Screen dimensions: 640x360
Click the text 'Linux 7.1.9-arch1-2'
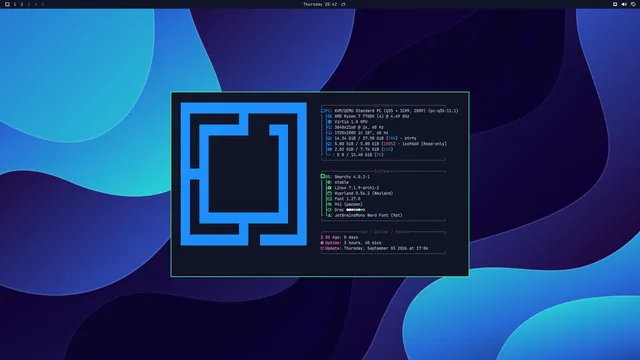(x=357, y=188)
